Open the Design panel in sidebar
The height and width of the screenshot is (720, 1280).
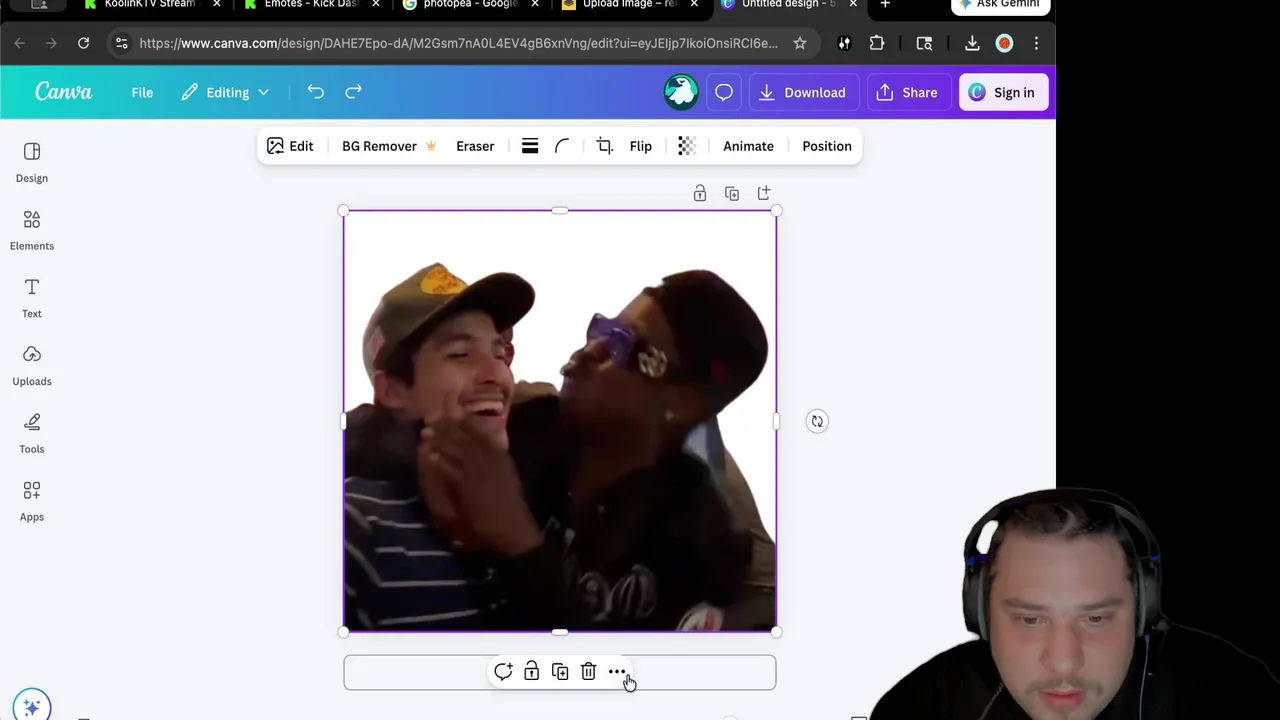32,163
